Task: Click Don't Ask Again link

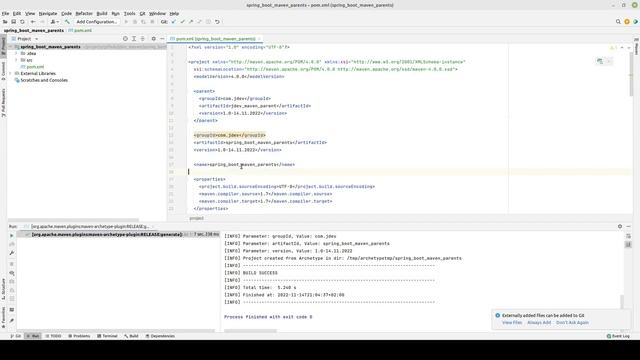Action: click(x=572, y=322)
